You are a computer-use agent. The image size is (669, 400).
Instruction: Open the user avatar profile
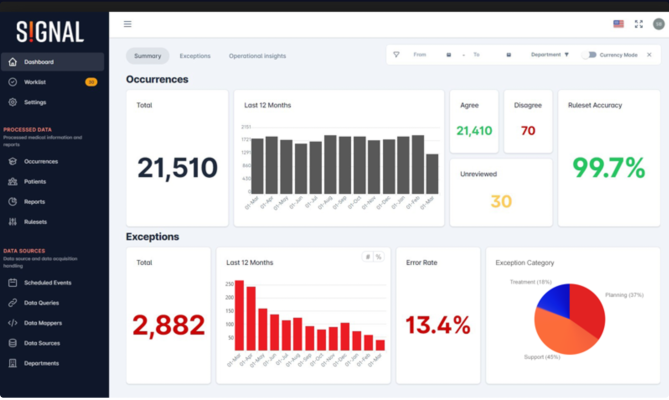pyautogui.click(x=658, y=24)
